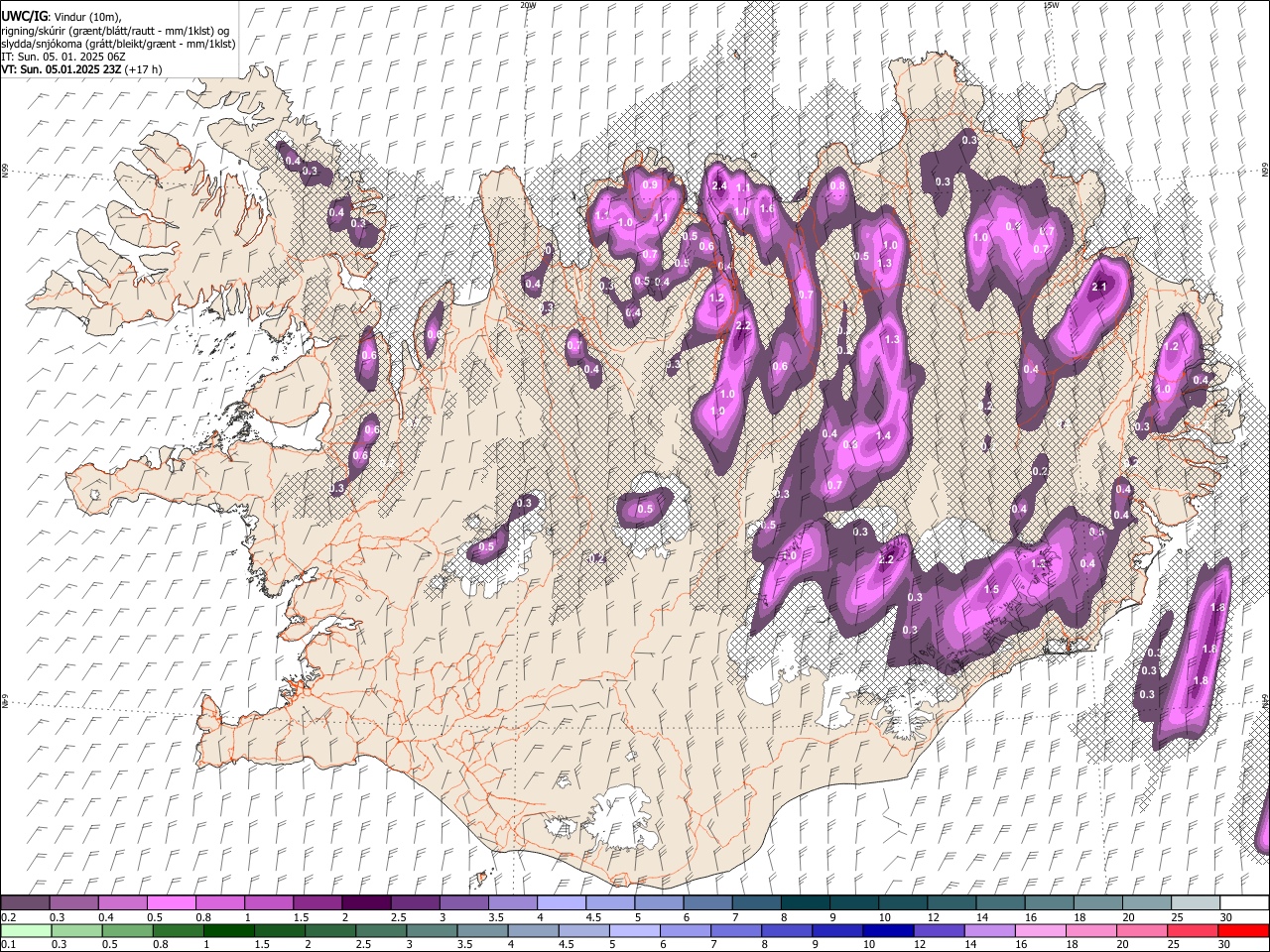Click the darkest purple swatch between upper-row 2 and 2.5
This screenshot has width=1270, height=952.
coord(365,903)
